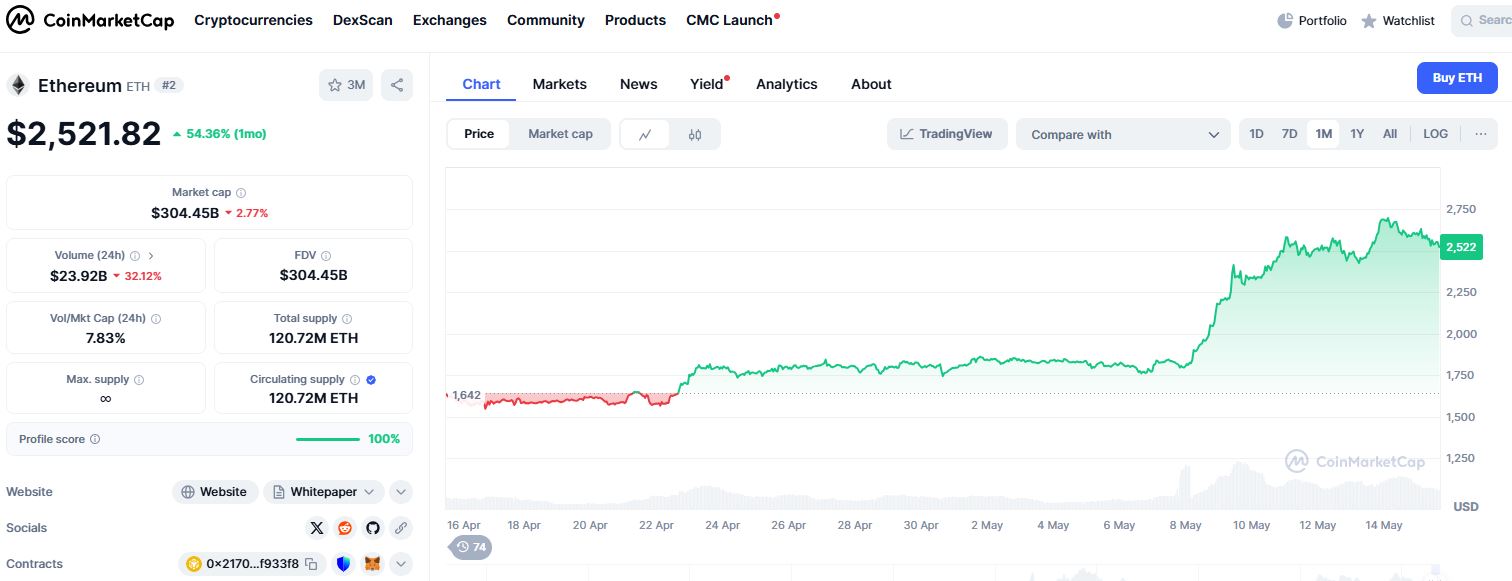
Task: Show the Max. supply info icon
Action: click(x=139, y=380)
